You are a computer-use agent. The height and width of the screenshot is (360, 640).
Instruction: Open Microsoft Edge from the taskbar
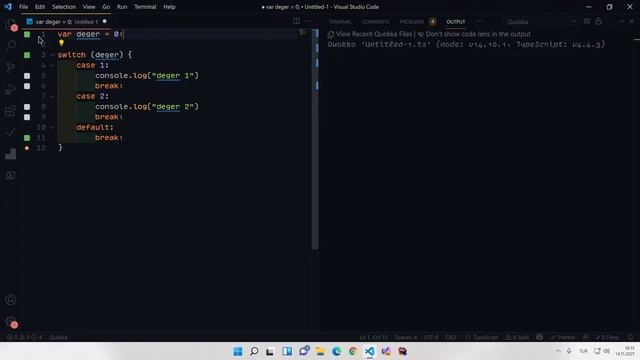click(336, 351)
